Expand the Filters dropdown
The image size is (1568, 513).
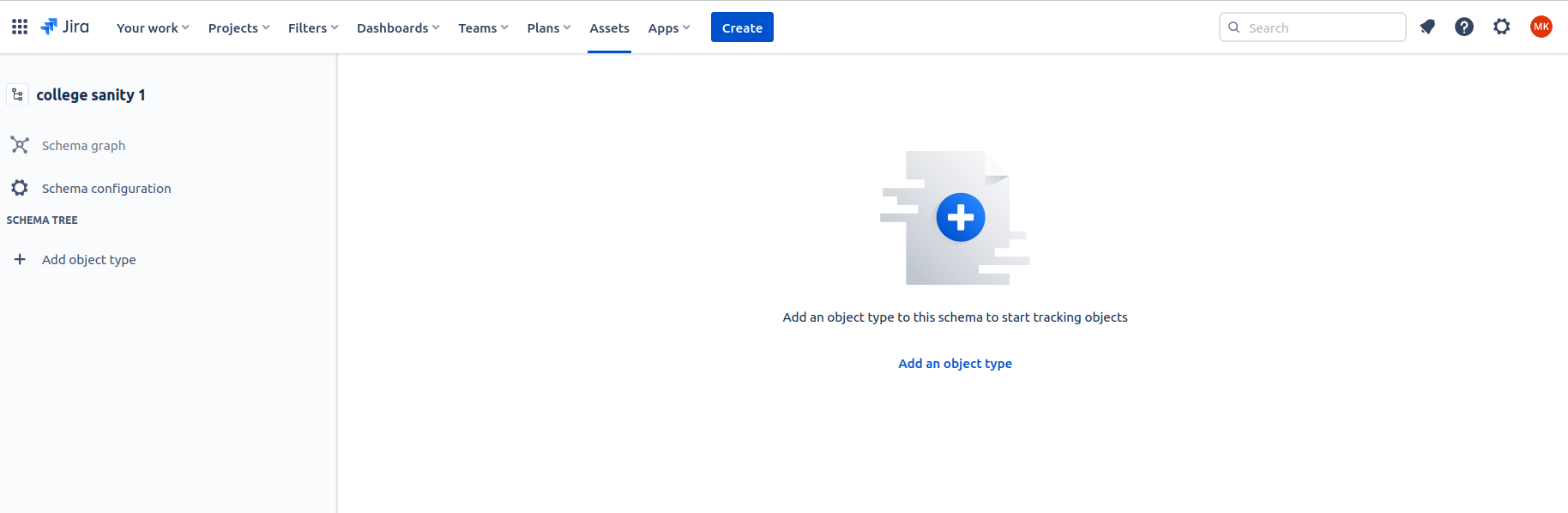(x=313, y=27)
